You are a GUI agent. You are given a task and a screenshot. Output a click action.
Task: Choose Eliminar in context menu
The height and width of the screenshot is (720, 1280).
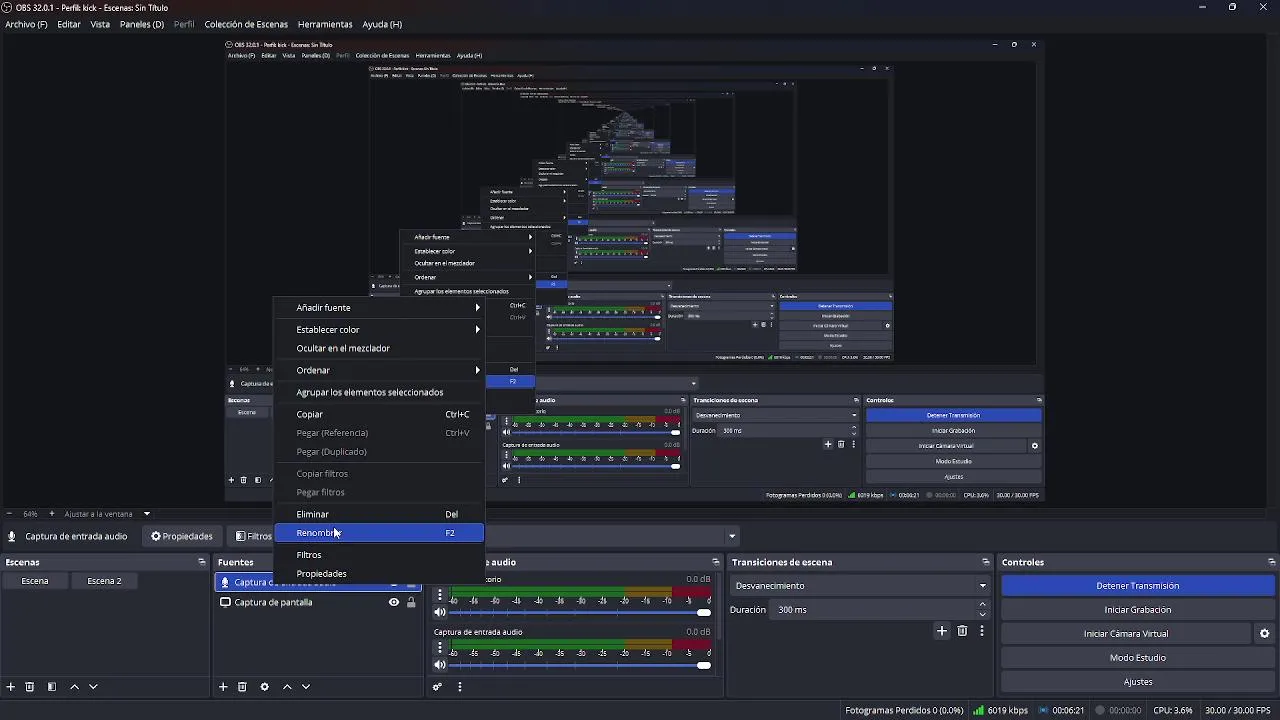pos(379,514)
